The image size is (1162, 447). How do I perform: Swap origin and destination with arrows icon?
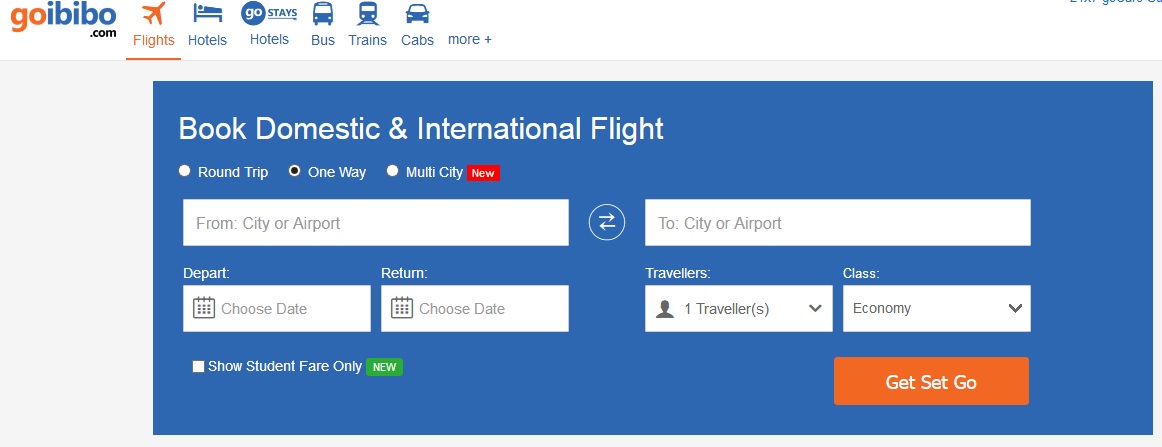click(607, 222)
